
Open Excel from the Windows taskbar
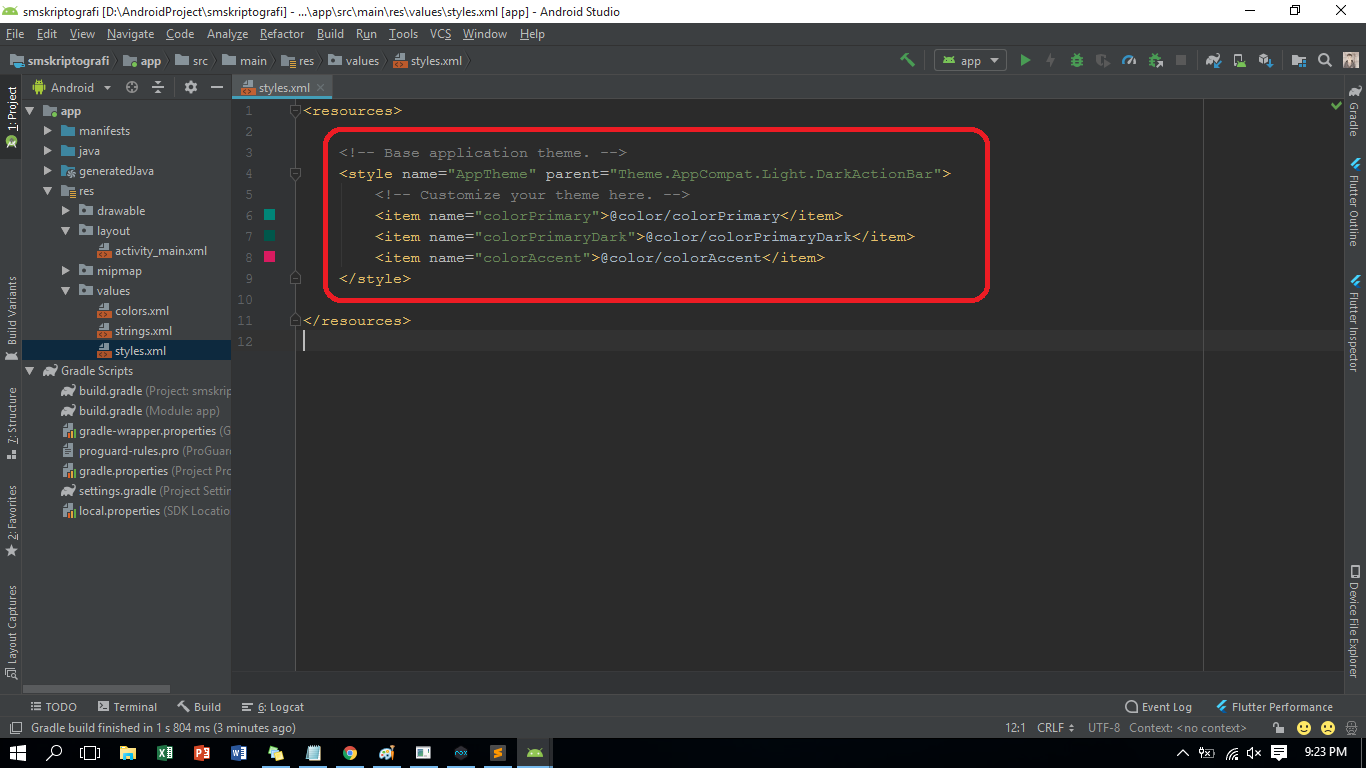point(164,753)
